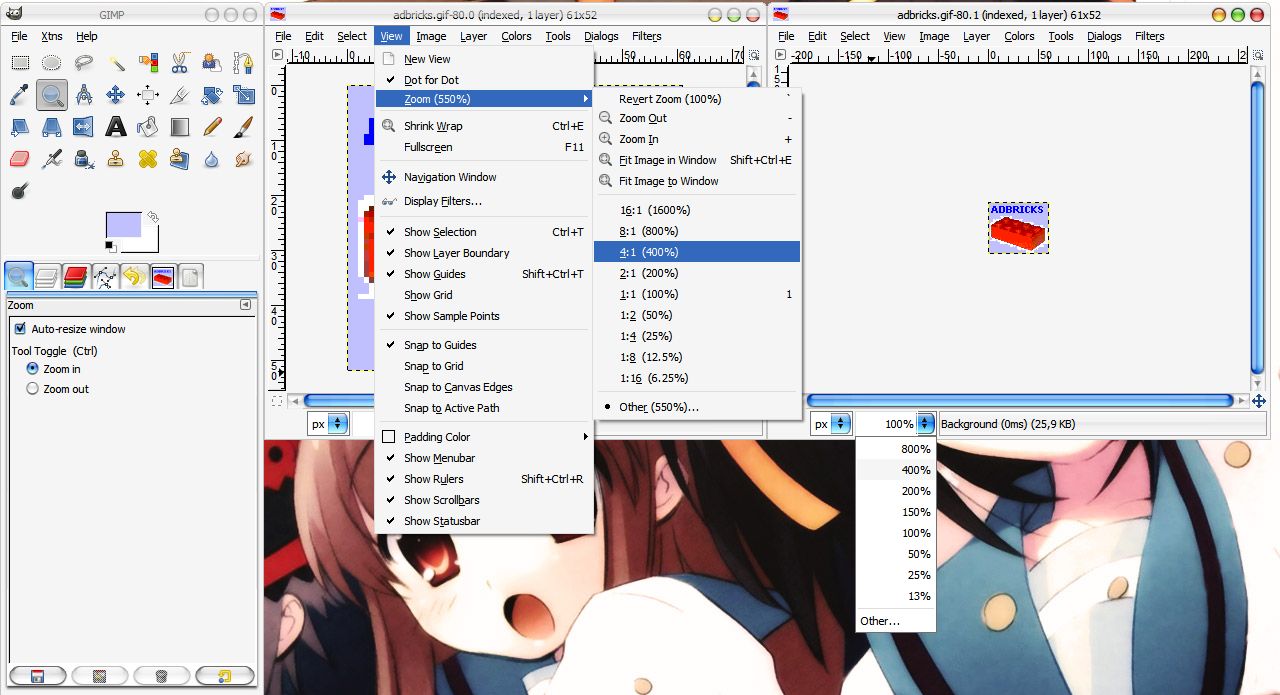Select the Fuzzy Select magic wand tool
The height and width of the screenshot is (695, 1280).
click(116, 63)
